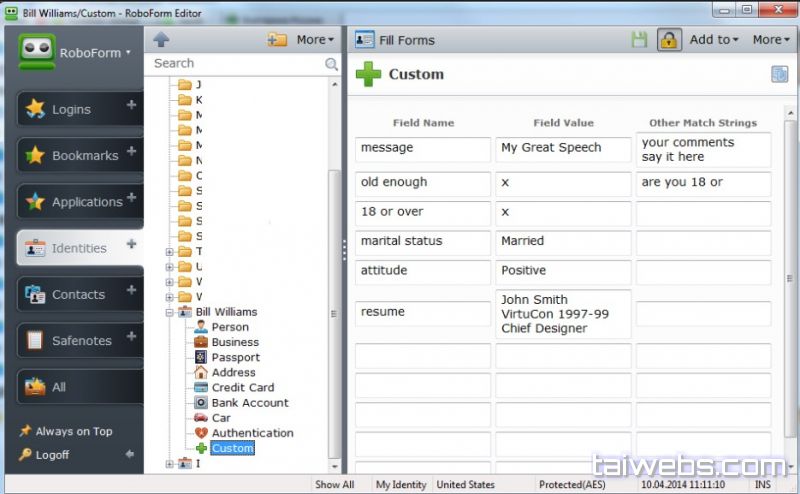
Task: Select Credit Card tree item
Action: tap(242, 387)
